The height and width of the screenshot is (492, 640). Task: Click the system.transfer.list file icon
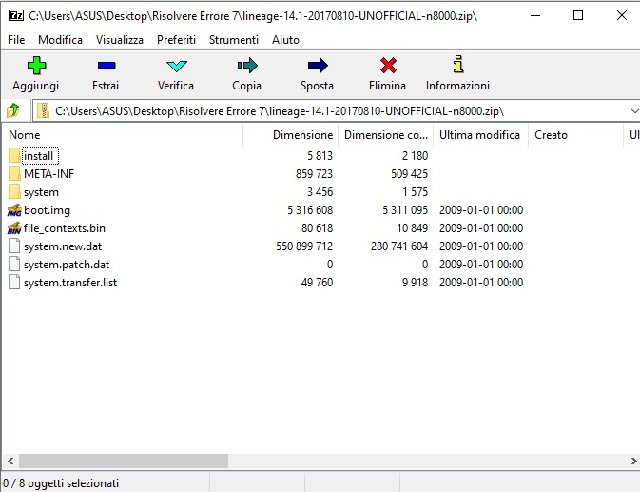tap(15, 282)
